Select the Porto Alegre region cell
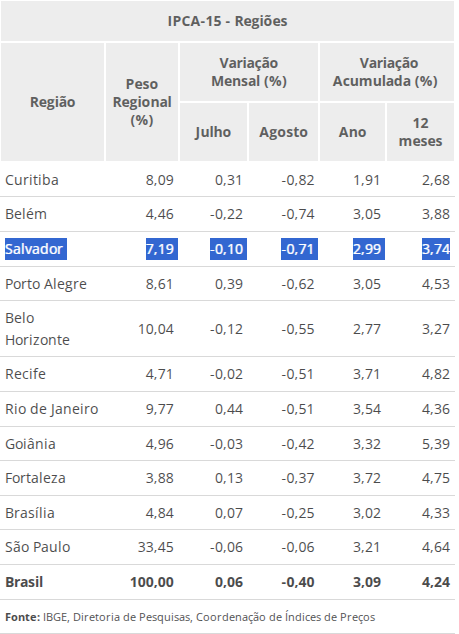 [x=46, y=284]
